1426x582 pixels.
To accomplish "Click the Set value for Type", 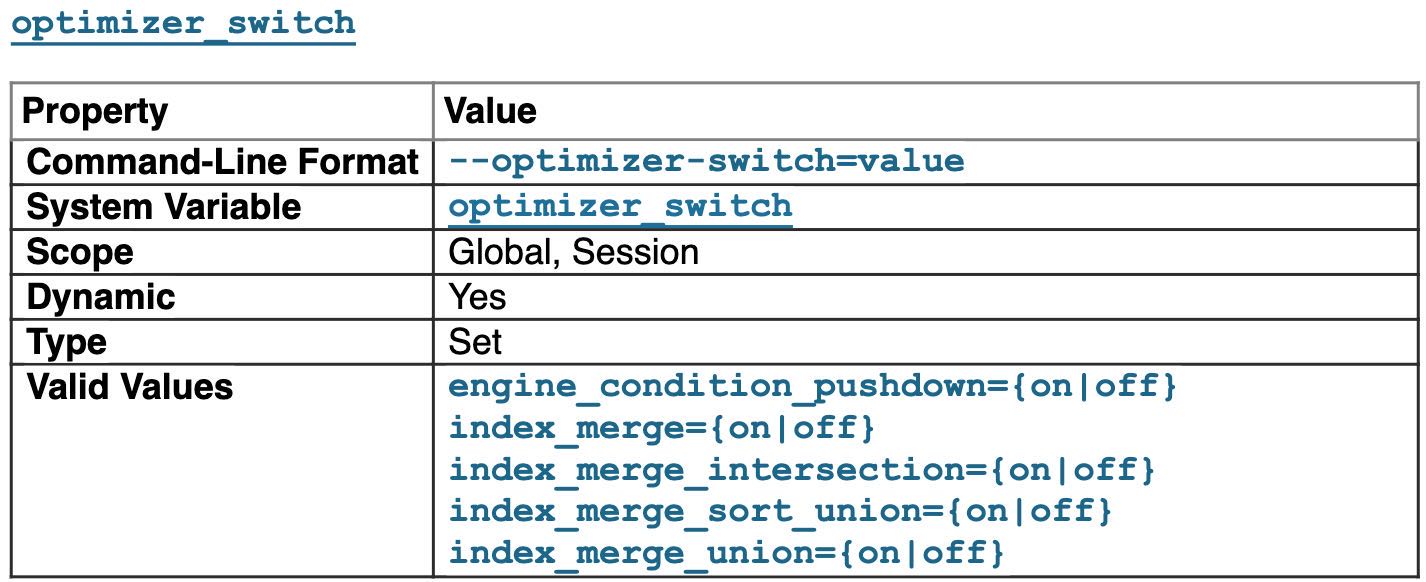I will coord(475,342).
